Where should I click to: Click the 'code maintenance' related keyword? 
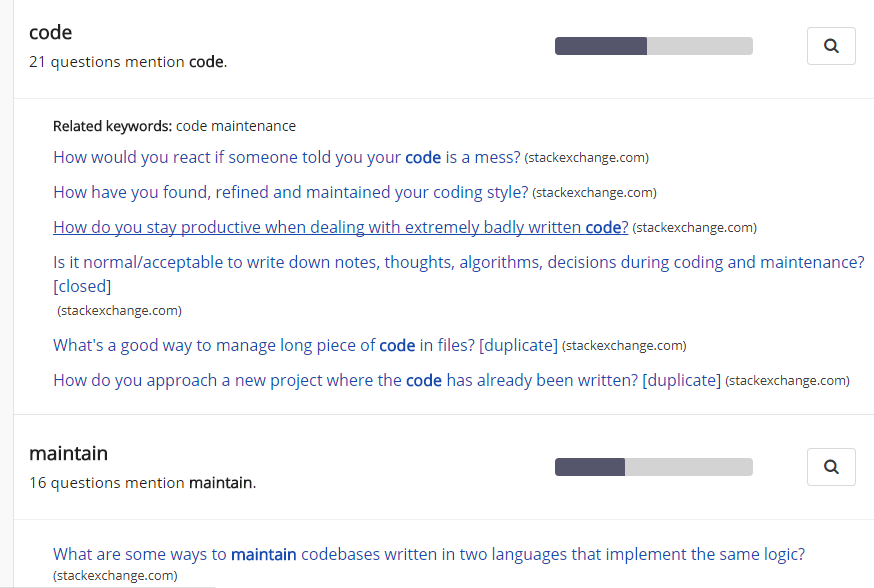click(236, 126)
